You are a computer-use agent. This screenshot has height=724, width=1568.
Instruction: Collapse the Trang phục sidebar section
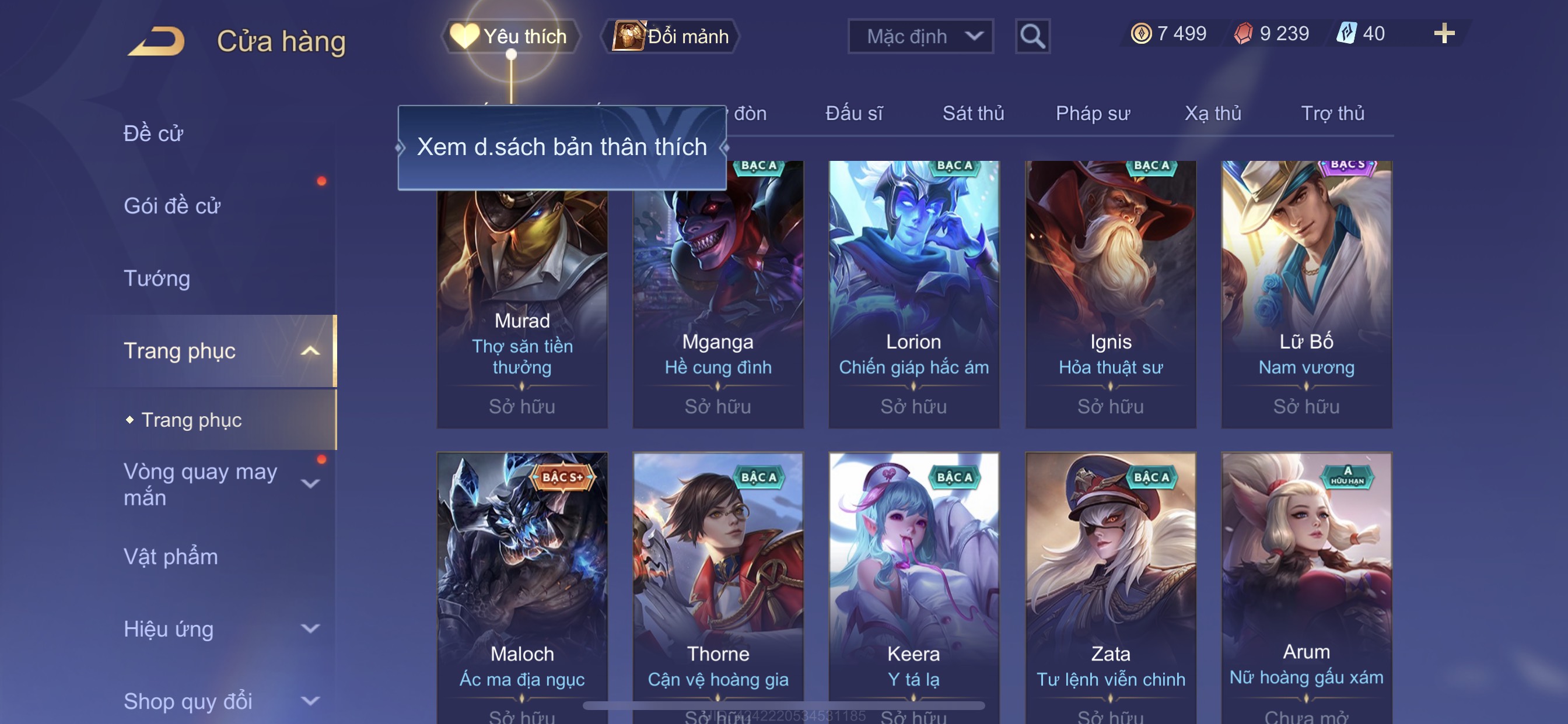pos(310,351)
